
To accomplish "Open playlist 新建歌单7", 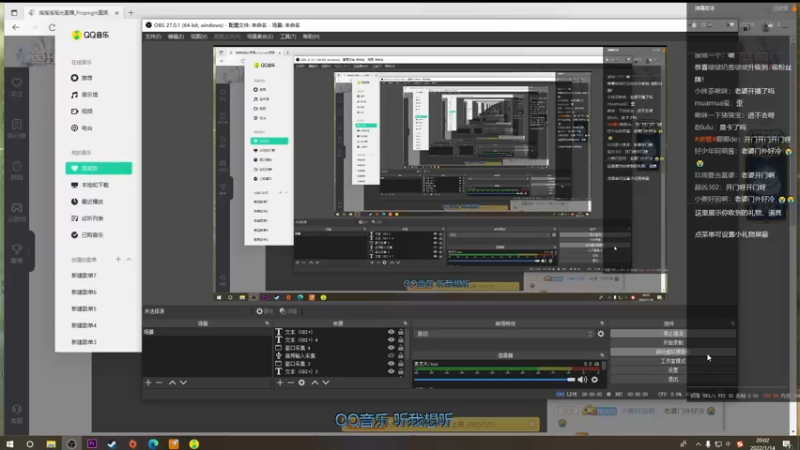I will (x=84, y=276).
